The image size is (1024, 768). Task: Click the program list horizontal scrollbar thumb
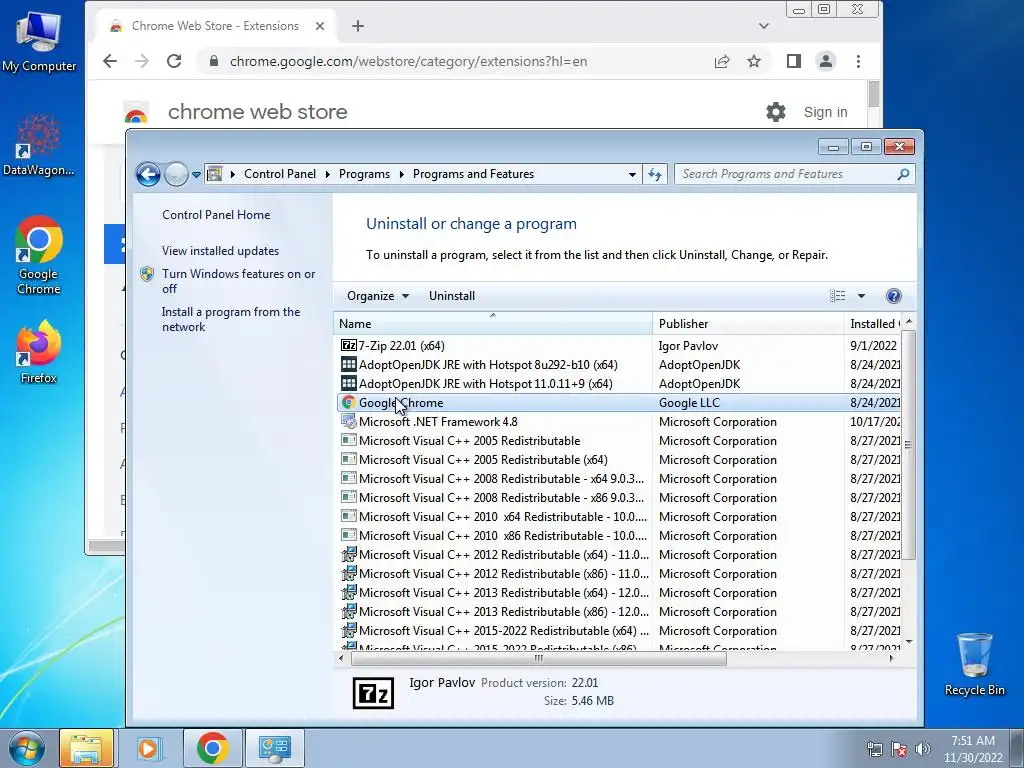(x=538, y=658)
